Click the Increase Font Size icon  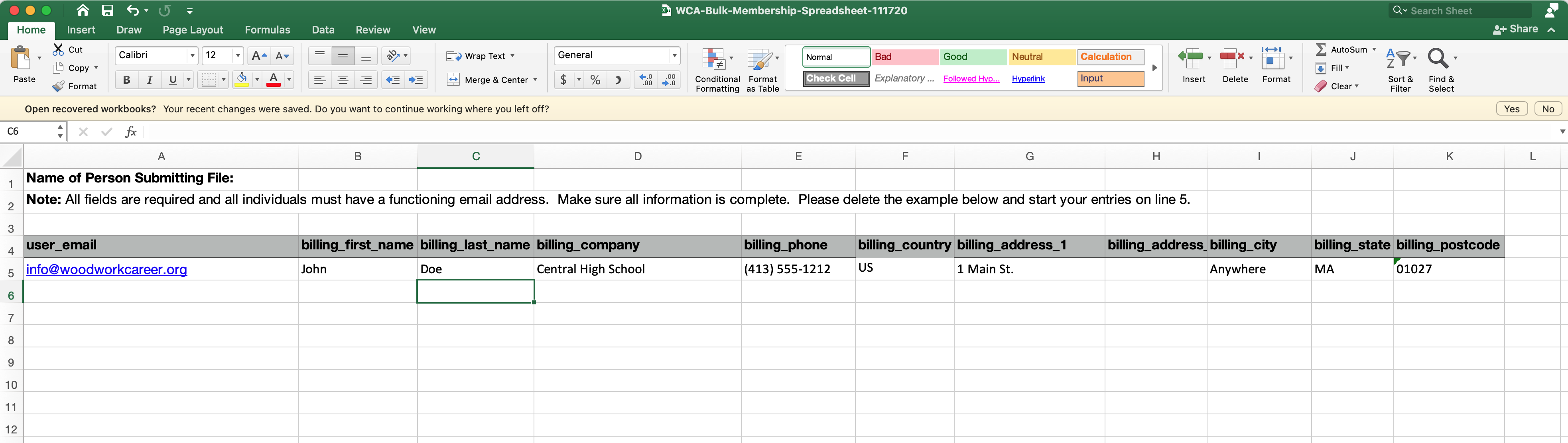click(259, 56)
